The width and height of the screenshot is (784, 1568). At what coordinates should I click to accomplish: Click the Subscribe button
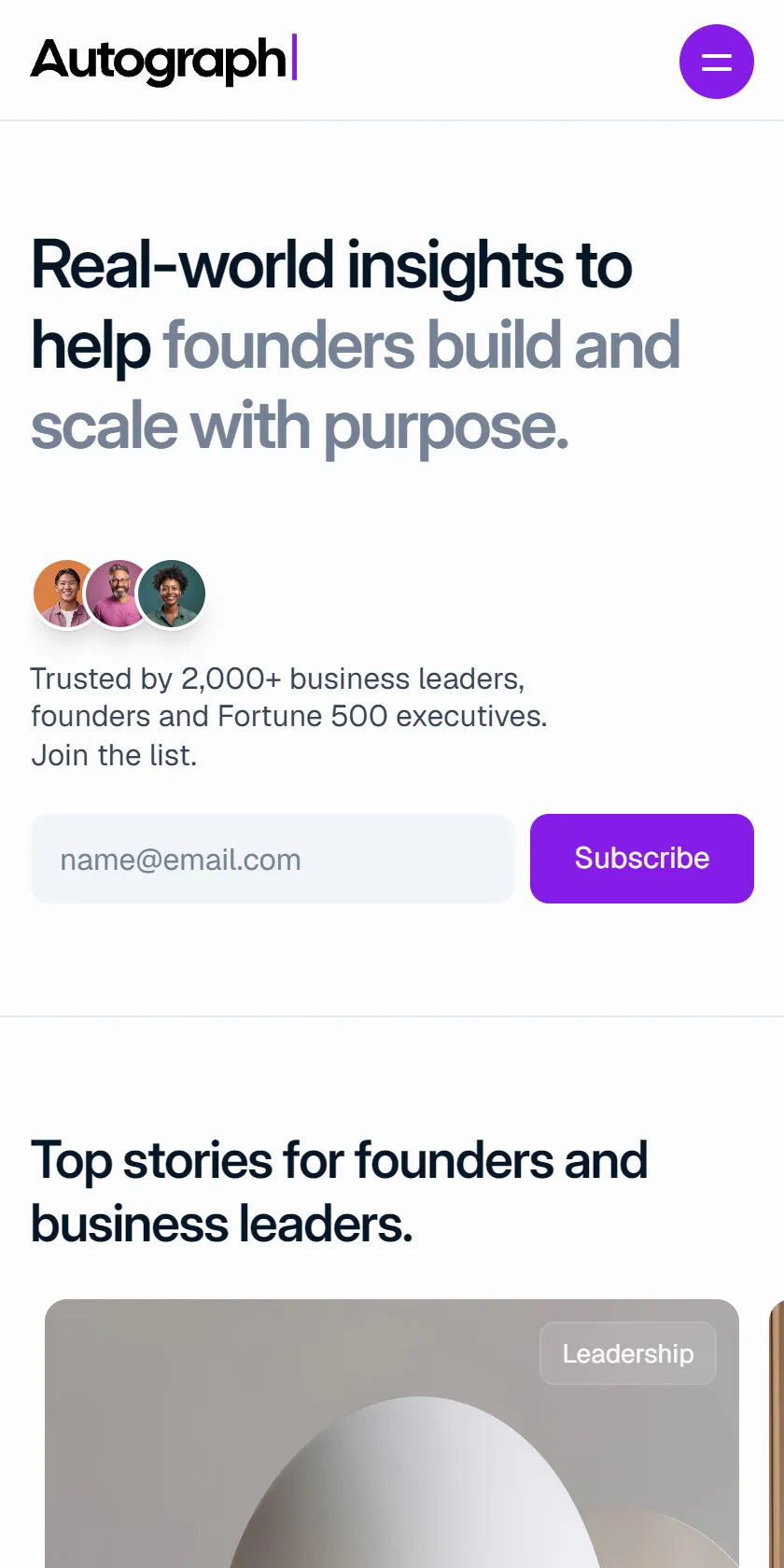coord(642,859)
